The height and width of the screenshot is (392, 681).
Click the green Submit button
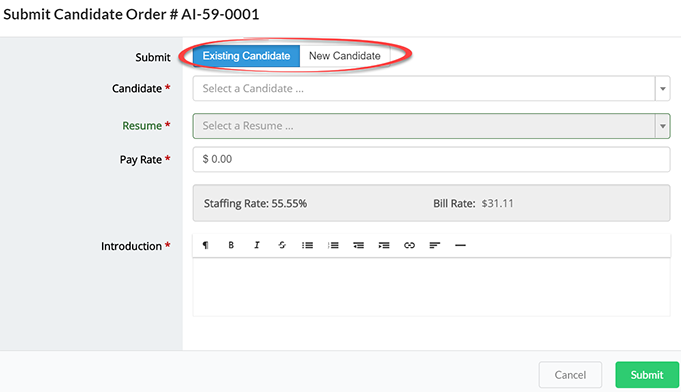coord(647,375)
